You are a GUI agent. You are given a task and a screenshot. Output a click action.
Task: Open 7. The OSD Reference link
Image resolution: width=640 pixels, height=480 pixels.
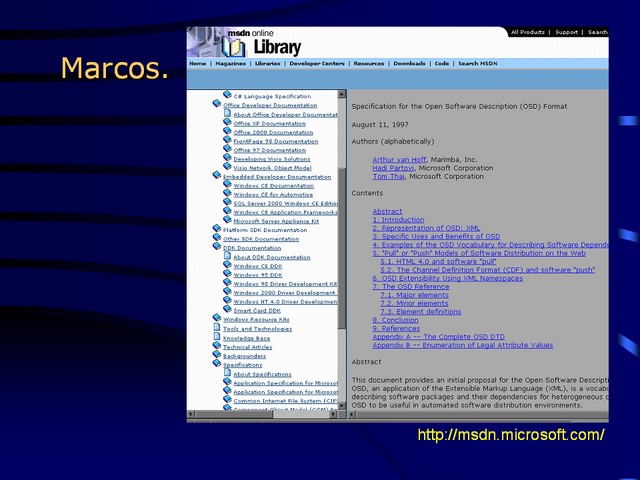411,287
